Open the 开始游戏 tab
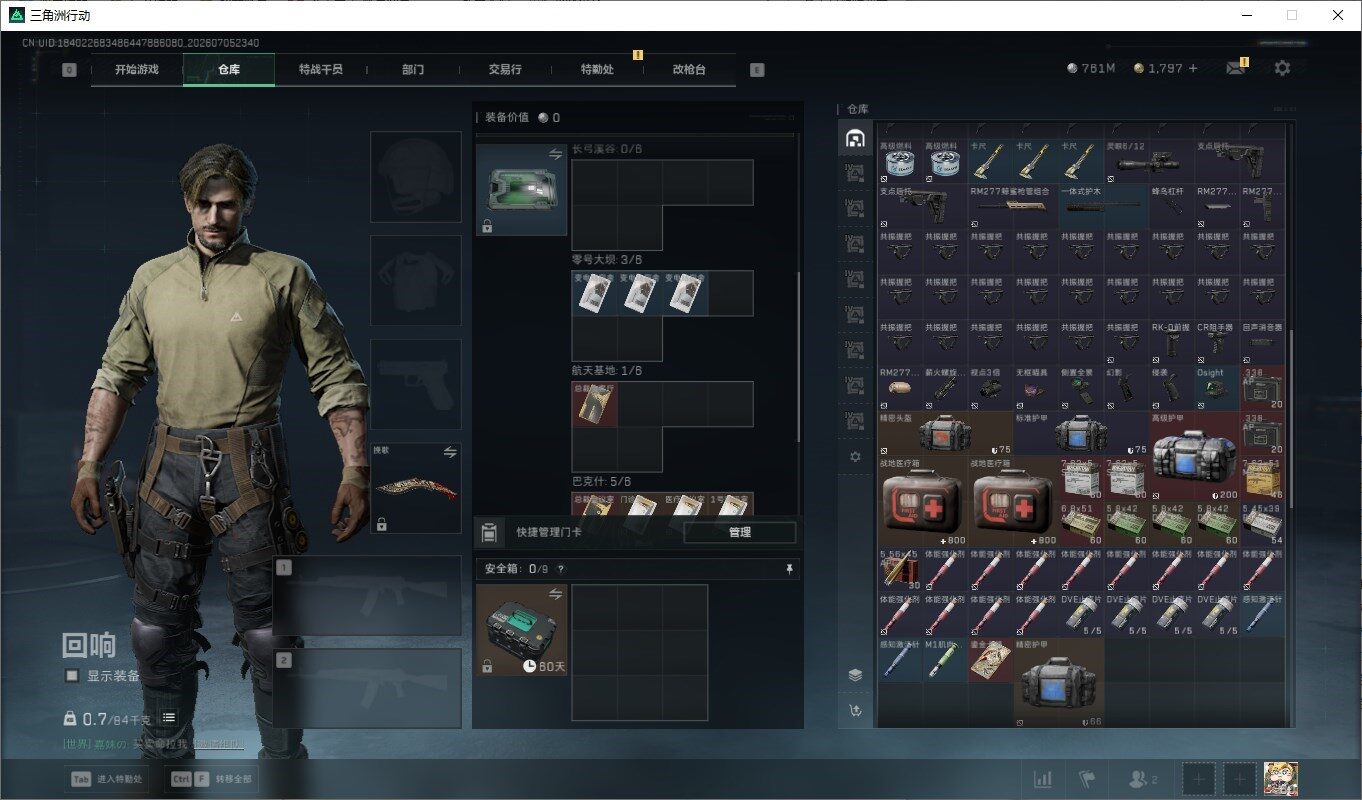This screenshot has width=1362, height=800. point(136,70)
